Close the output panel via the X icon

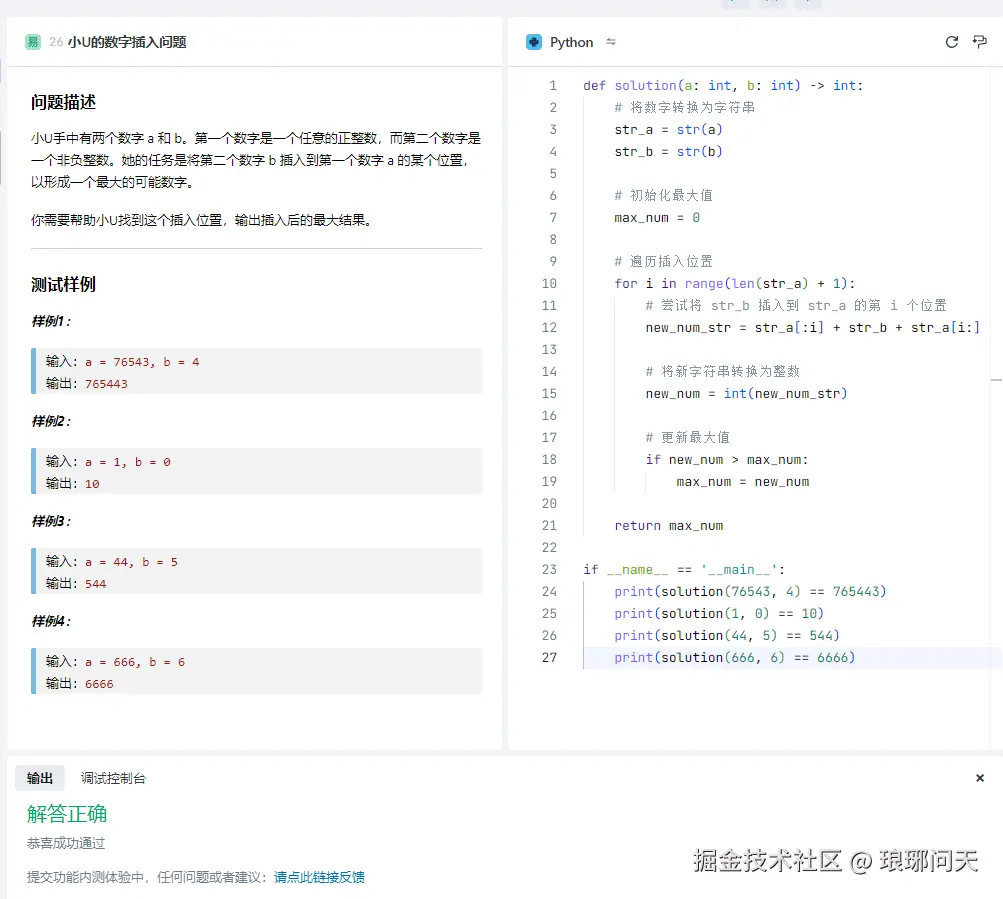pyautogui.click(x=980, y=778)
